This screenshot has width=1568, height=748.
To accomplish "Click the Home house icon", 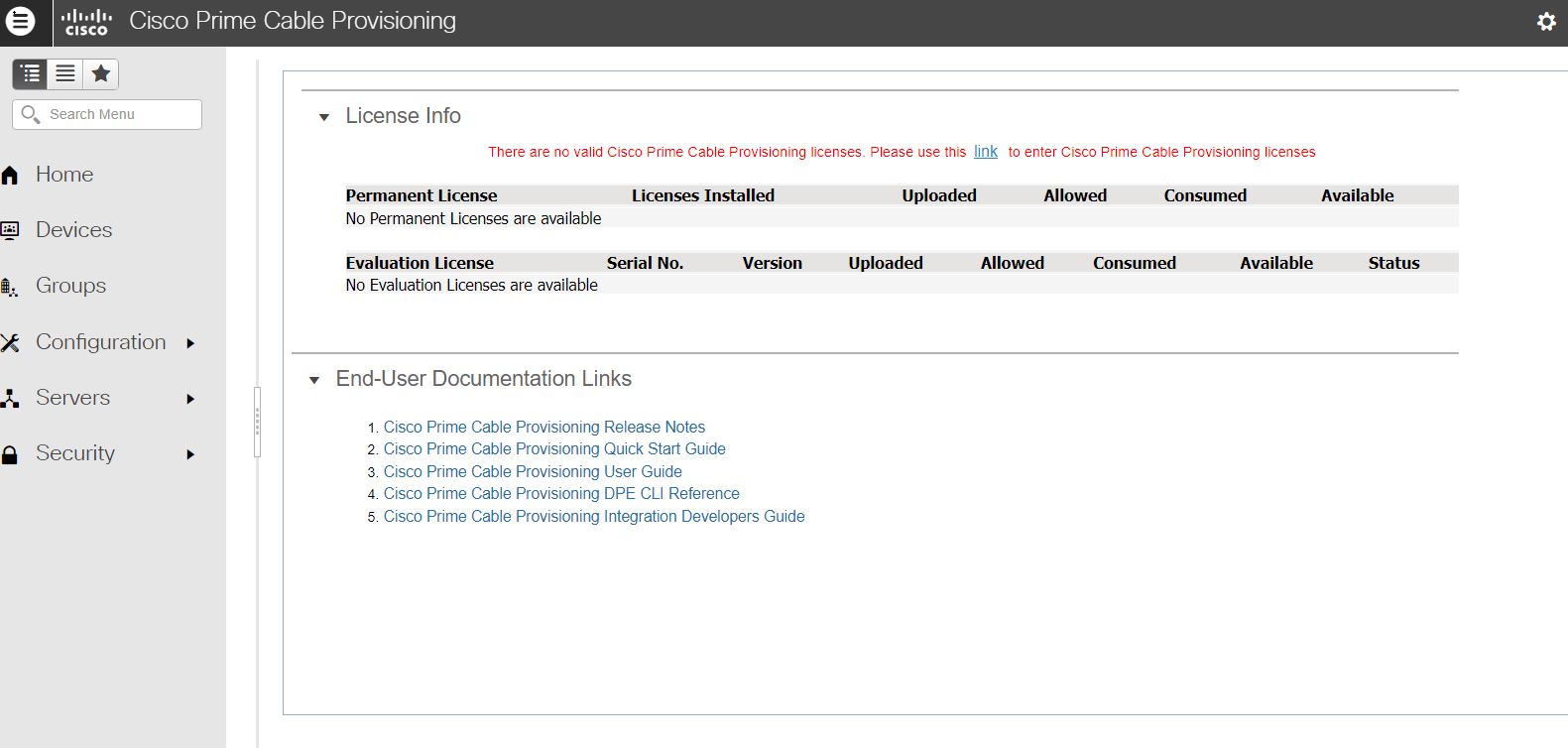I will click(x=10, y=176).
